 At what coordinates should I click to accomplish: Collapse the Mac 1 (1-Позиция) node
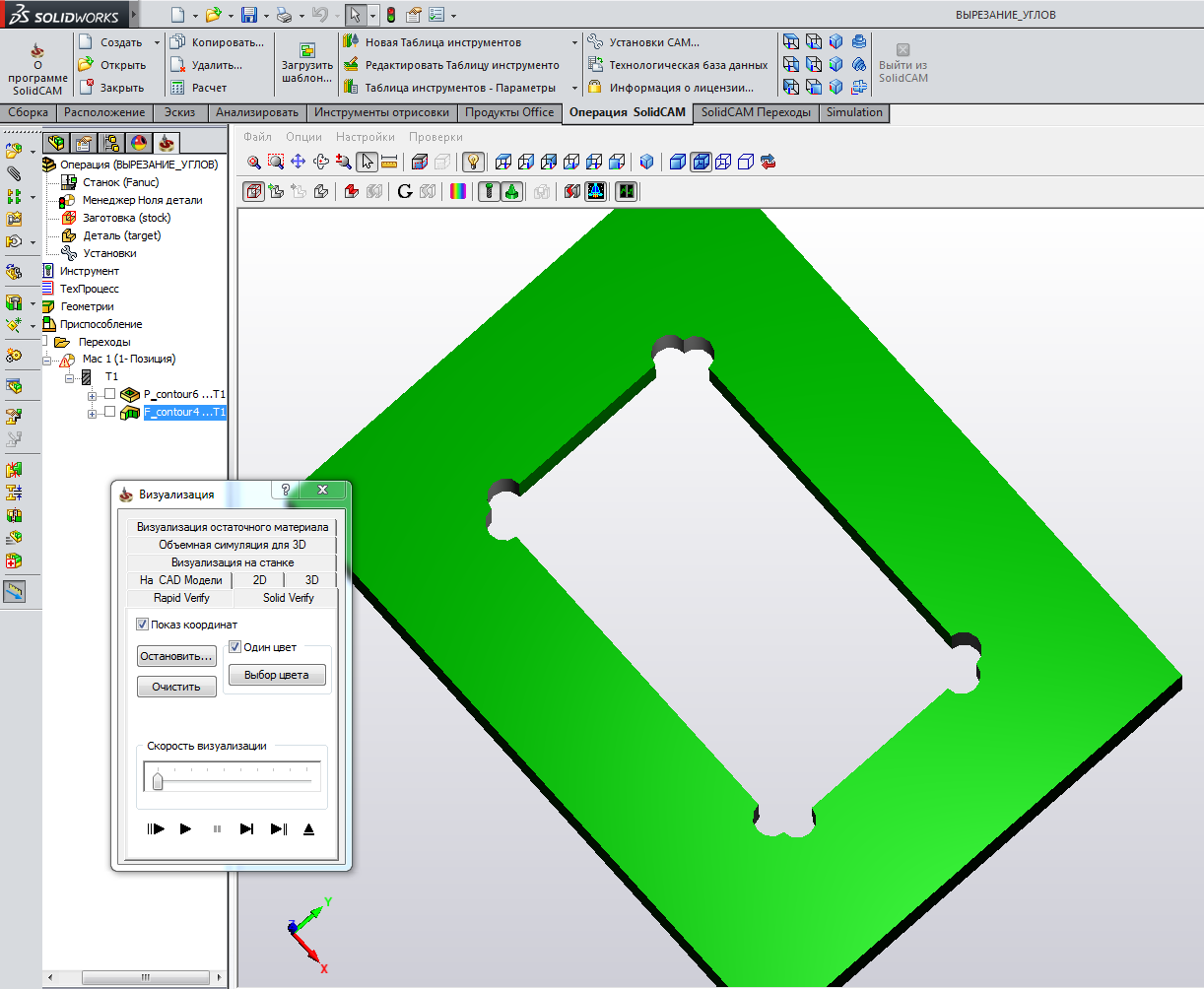point(47,360)
